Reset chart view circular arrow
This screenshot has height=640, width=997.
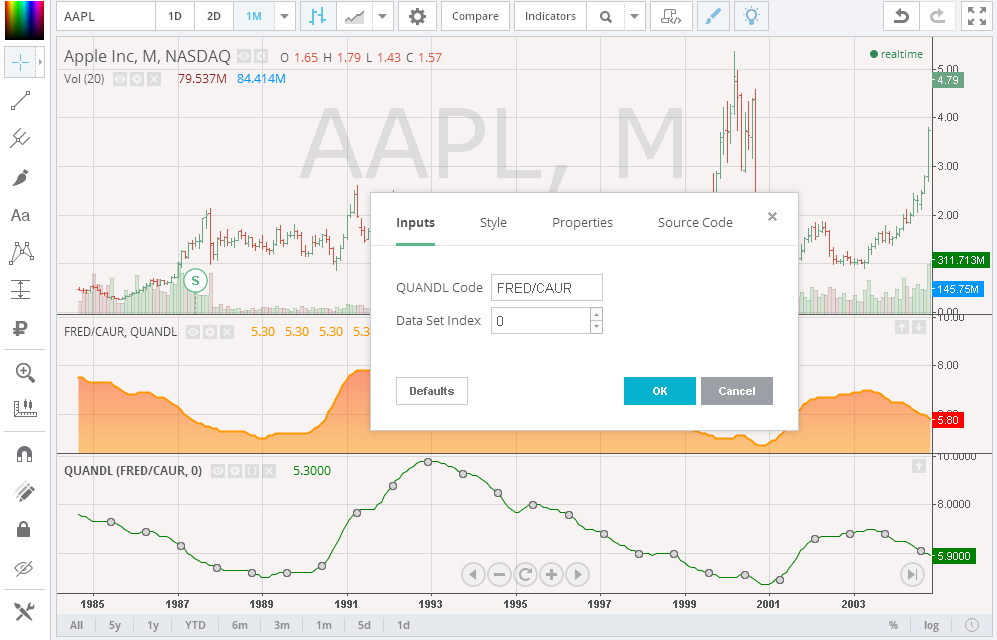(x=525, y=575)
